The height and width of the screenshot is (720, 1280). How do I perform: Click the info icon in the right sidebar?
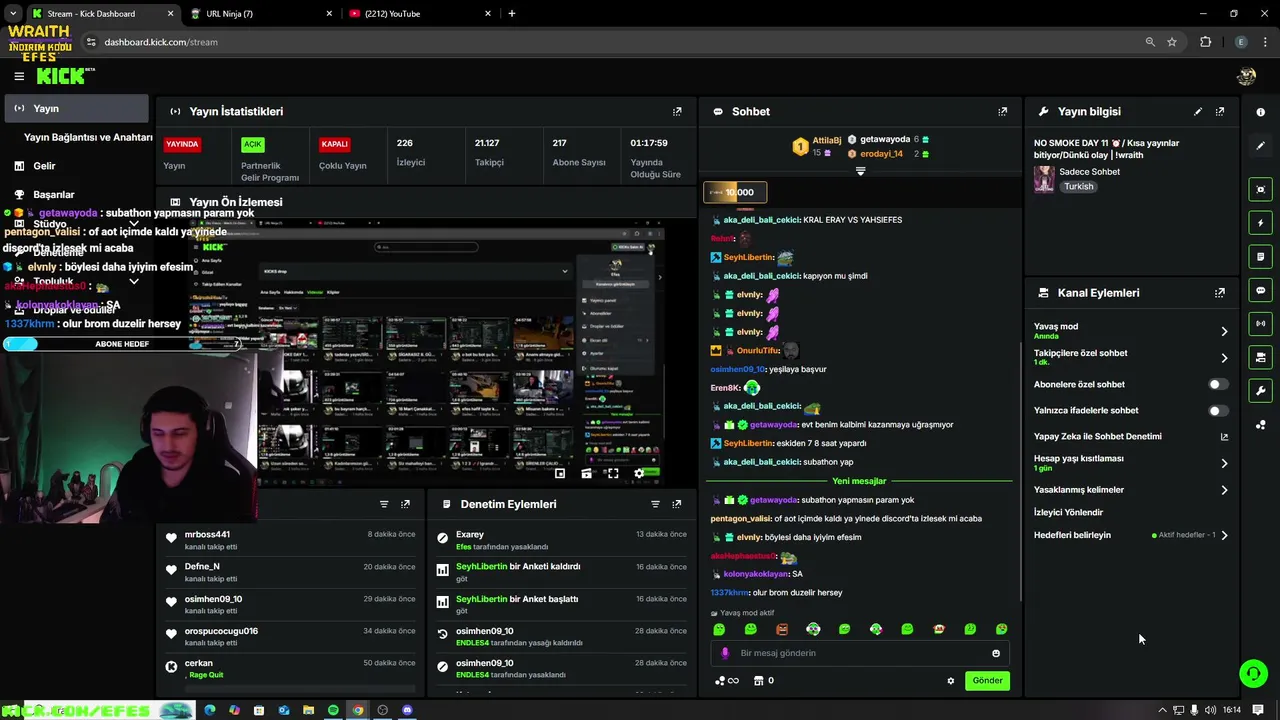tap(1261, 112)
